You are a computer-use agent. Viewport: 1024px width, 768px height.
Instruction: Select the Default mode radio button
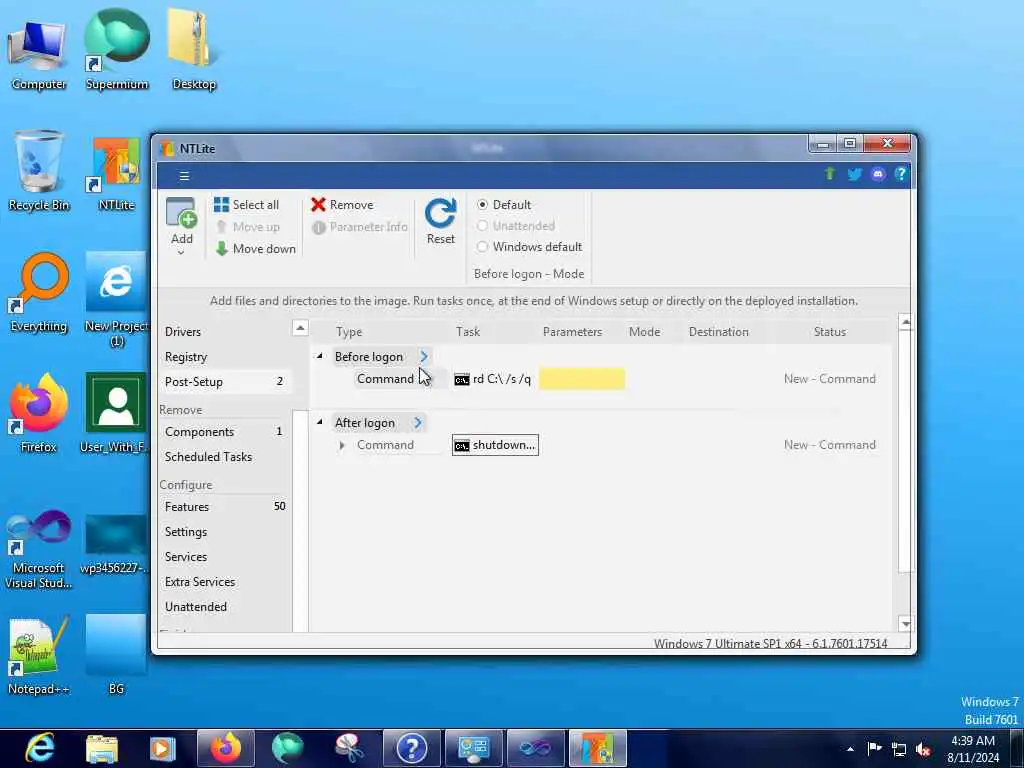tap(482, 204)
